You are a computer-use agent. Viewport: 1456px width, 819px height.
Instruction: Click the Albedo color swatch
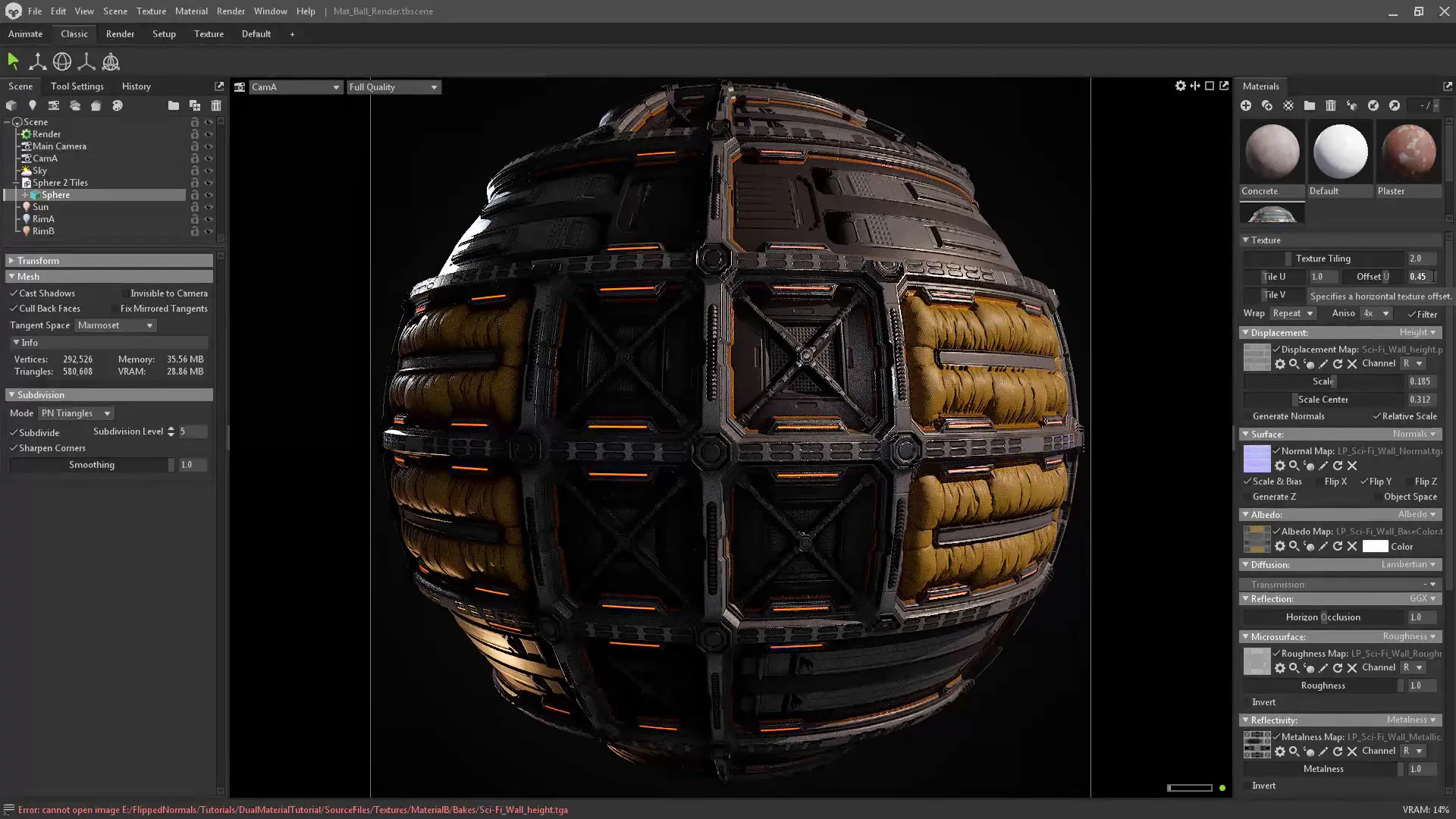[1375, 547]
